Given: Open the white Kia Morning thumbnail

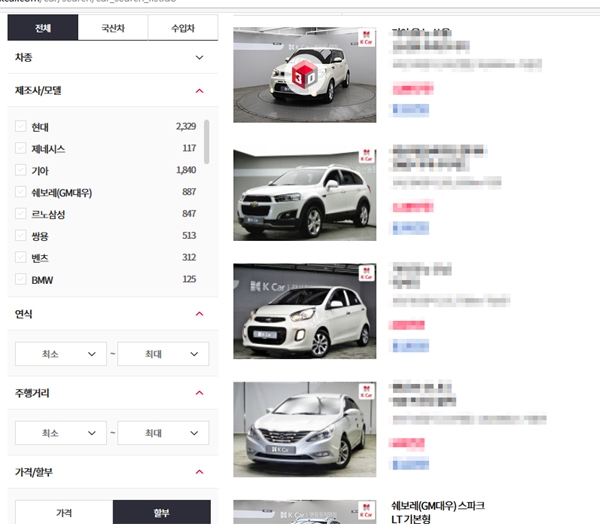Looking at the screenshot, I should point(305,311).
